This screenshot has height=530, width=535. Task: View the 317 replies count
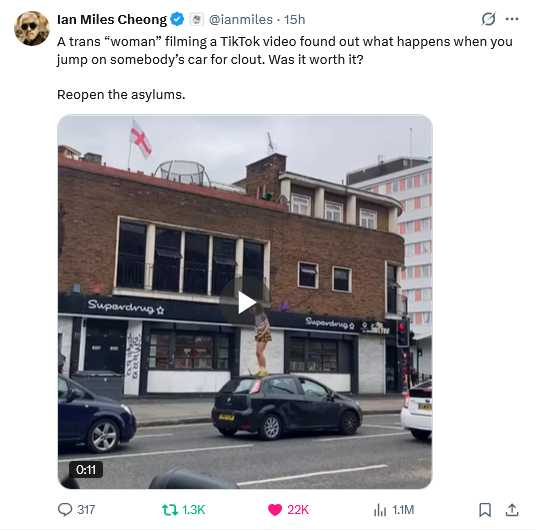pyautogui.click(x=86, y=510)
